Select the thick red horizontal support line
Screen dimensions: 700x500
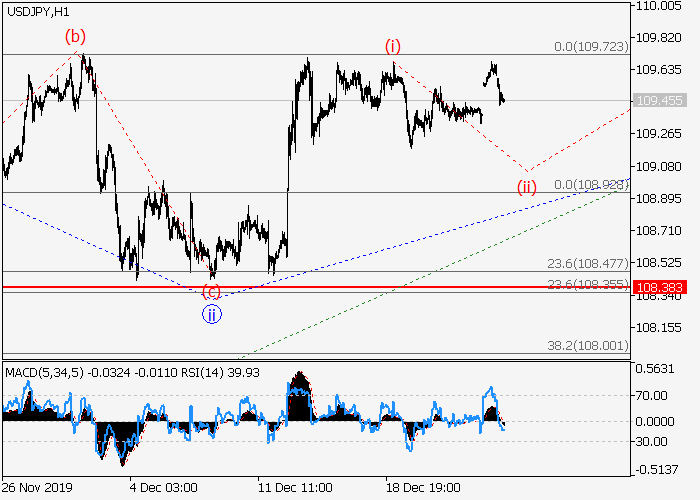[300, 288]
